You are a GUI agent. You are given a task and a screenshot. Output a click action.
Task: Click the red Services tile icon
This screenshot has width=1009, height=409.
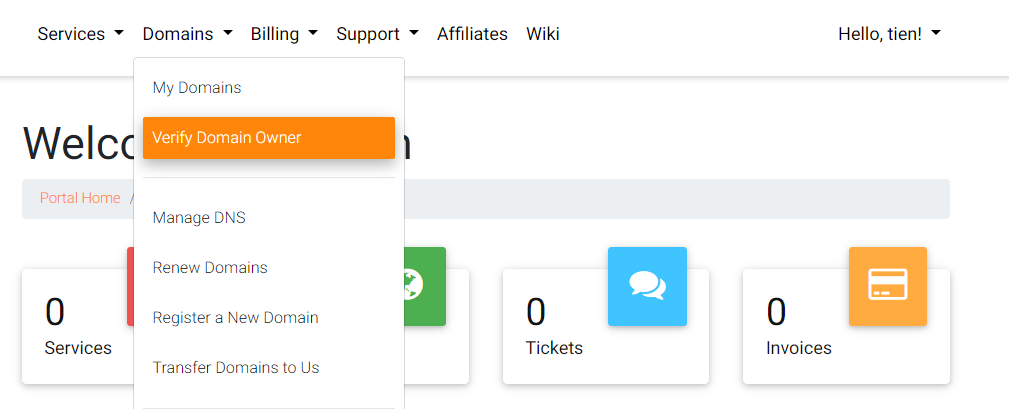[130, 286]
